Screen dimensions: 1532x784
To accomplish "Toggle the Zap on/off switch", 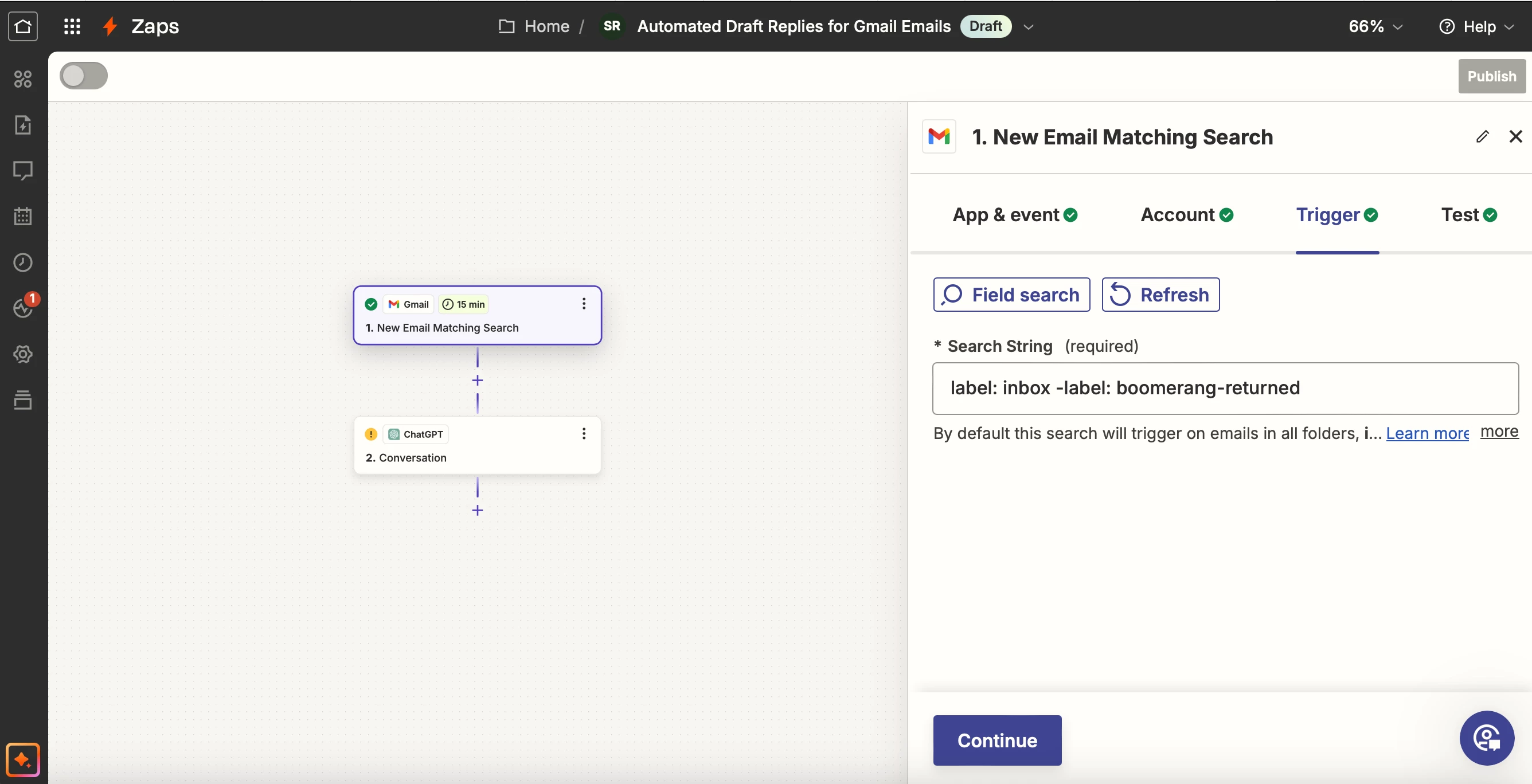I will [x=84, y=76].
